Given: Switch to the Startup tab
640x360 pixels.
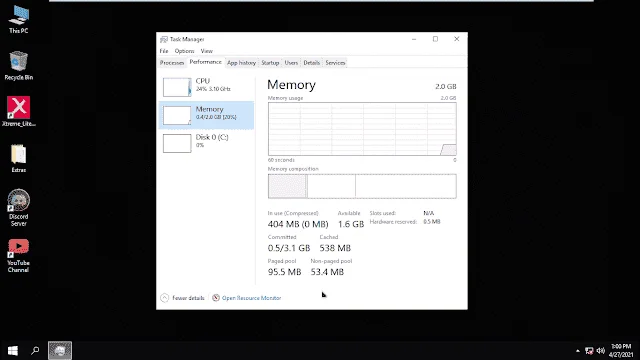Looking at the screenshot, I should pos(270,63).
